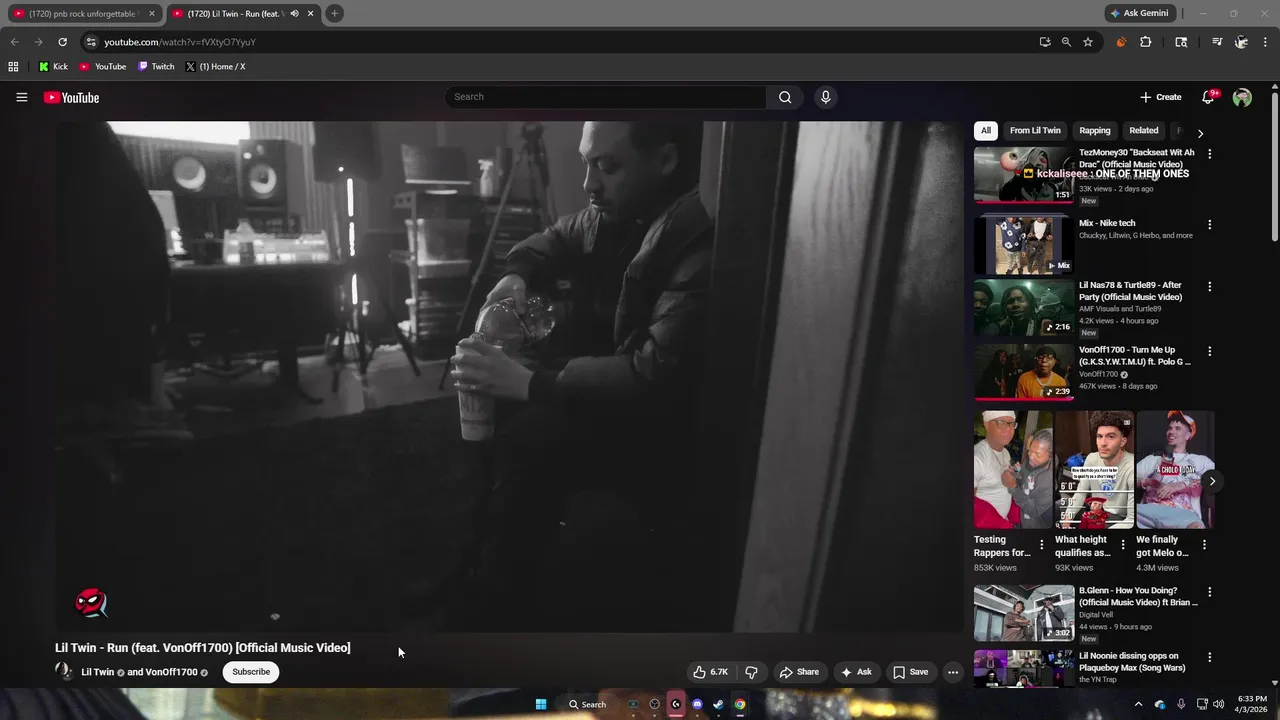Open the Google Lens search icon in toolbar

[x=1181, y=42]
